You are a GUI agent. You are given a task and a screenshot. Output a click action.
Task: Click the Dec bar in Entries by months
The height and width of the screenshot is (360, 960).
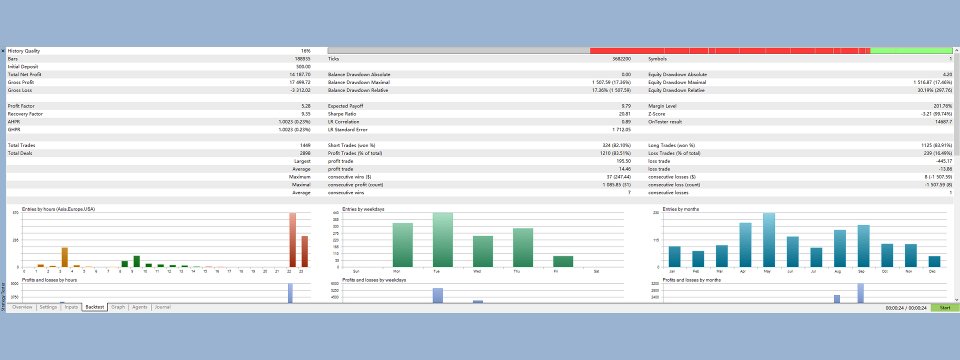934,261
